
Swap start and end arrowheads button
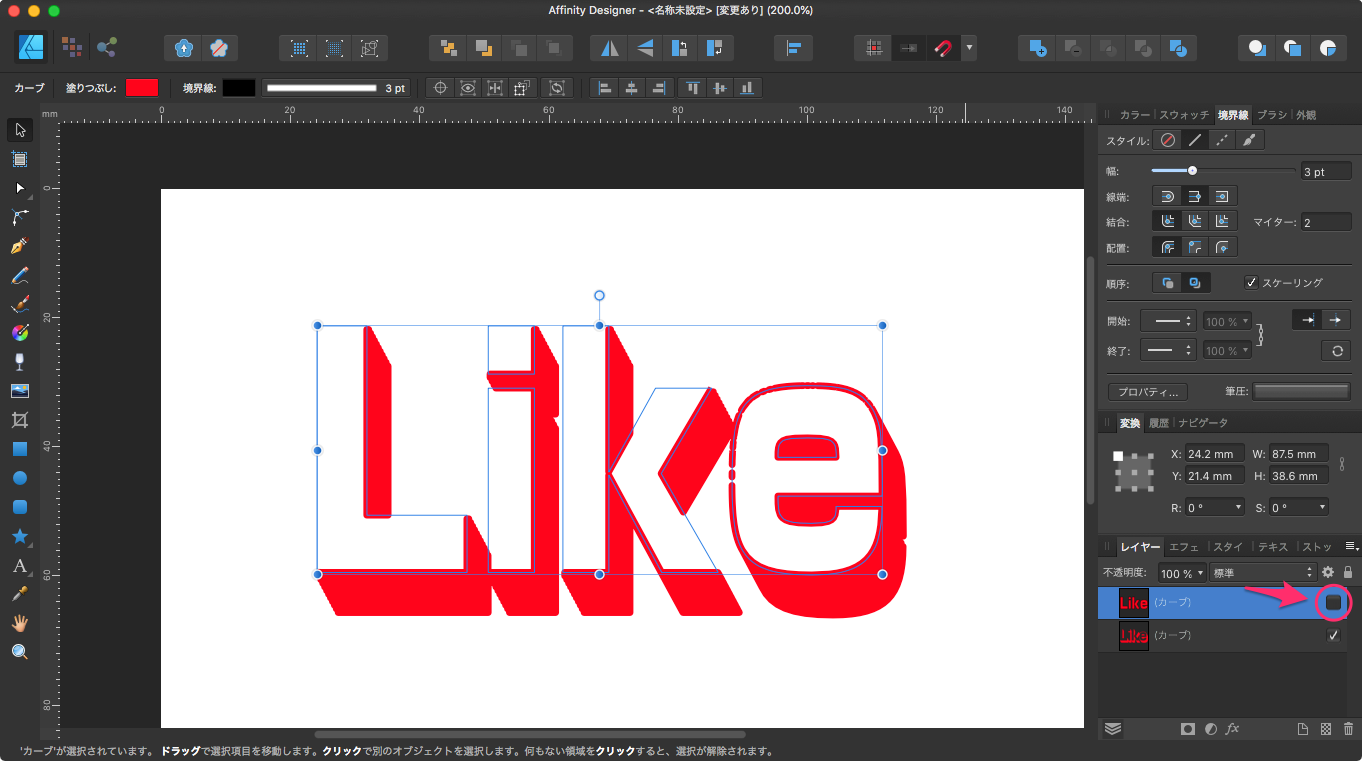click(x=1336, y=351)
